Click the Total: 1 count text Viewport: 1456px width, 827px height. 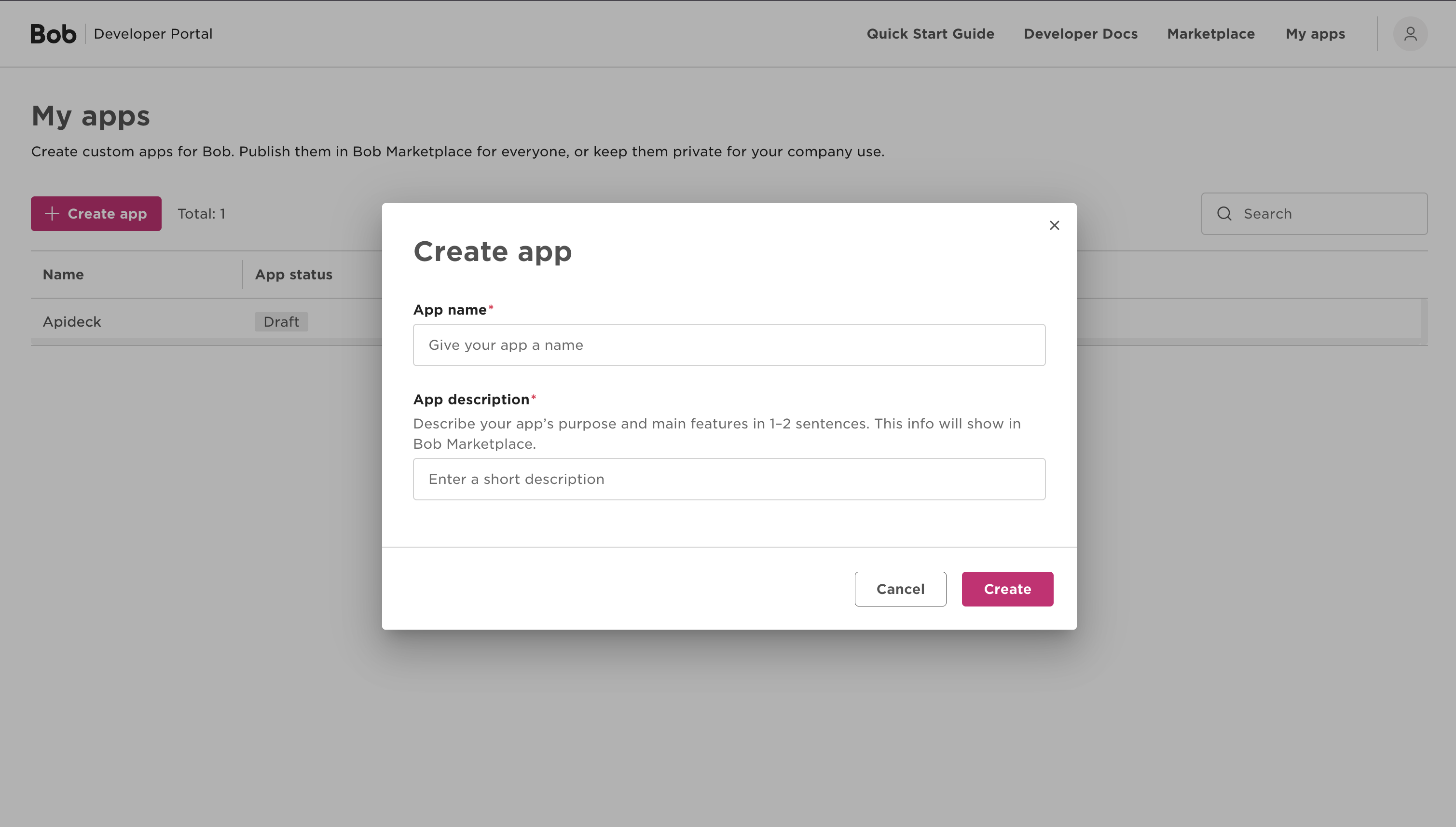201,214
